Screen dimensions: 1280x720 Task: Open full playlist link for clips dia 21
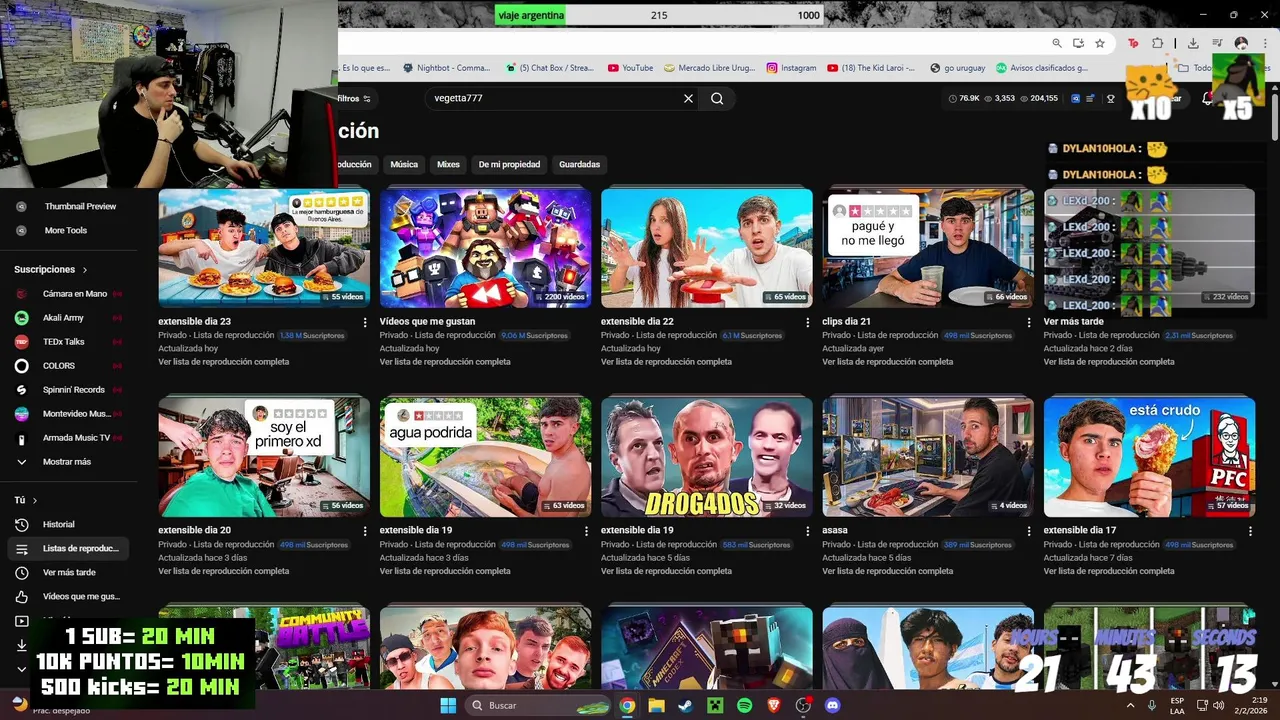(888, 362)
